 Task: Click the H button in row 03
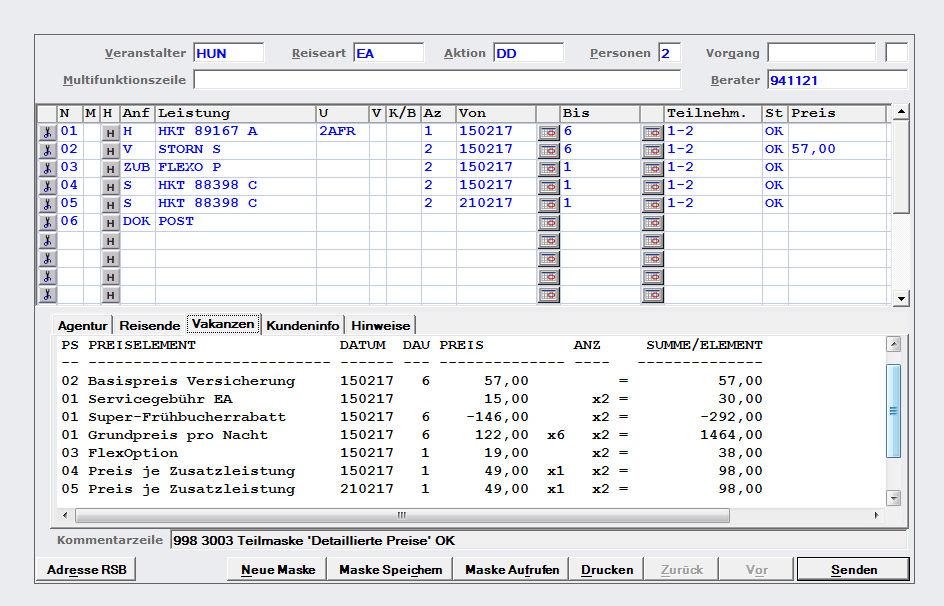point(110,169)
